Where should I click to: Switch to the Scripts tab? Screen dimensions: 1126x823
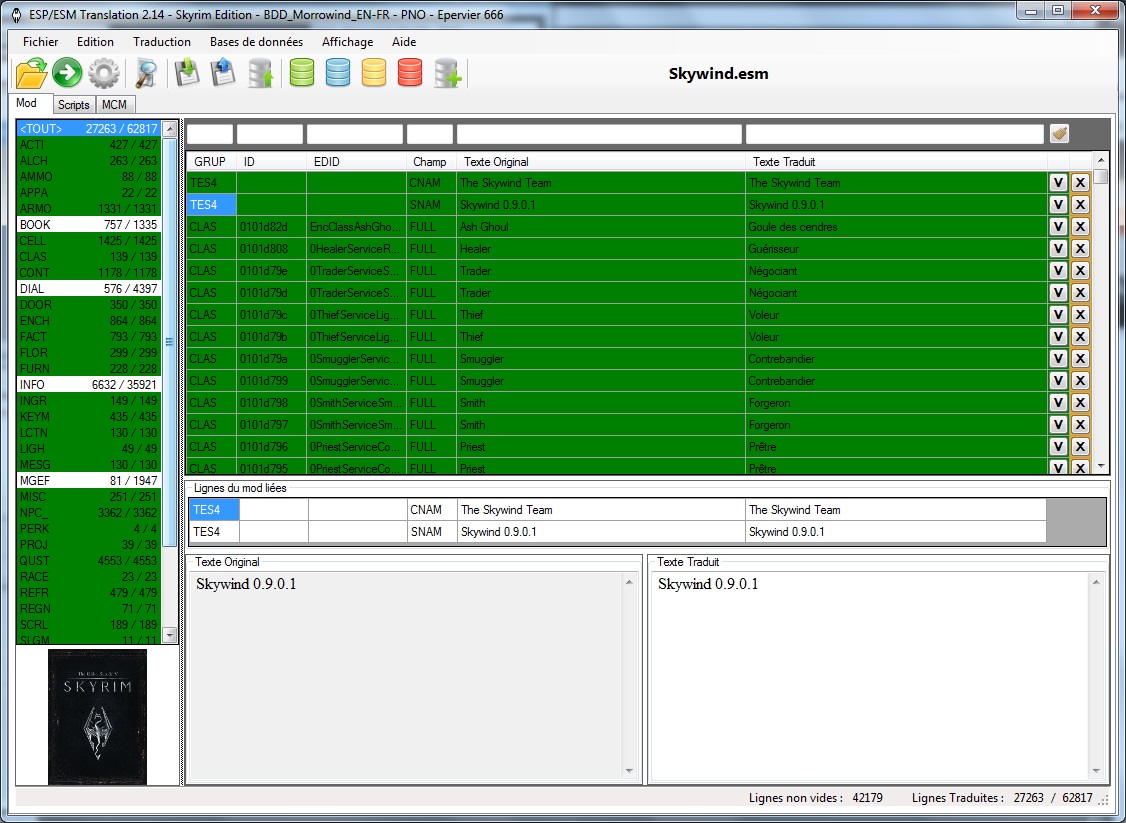click(x=74, y=105)
